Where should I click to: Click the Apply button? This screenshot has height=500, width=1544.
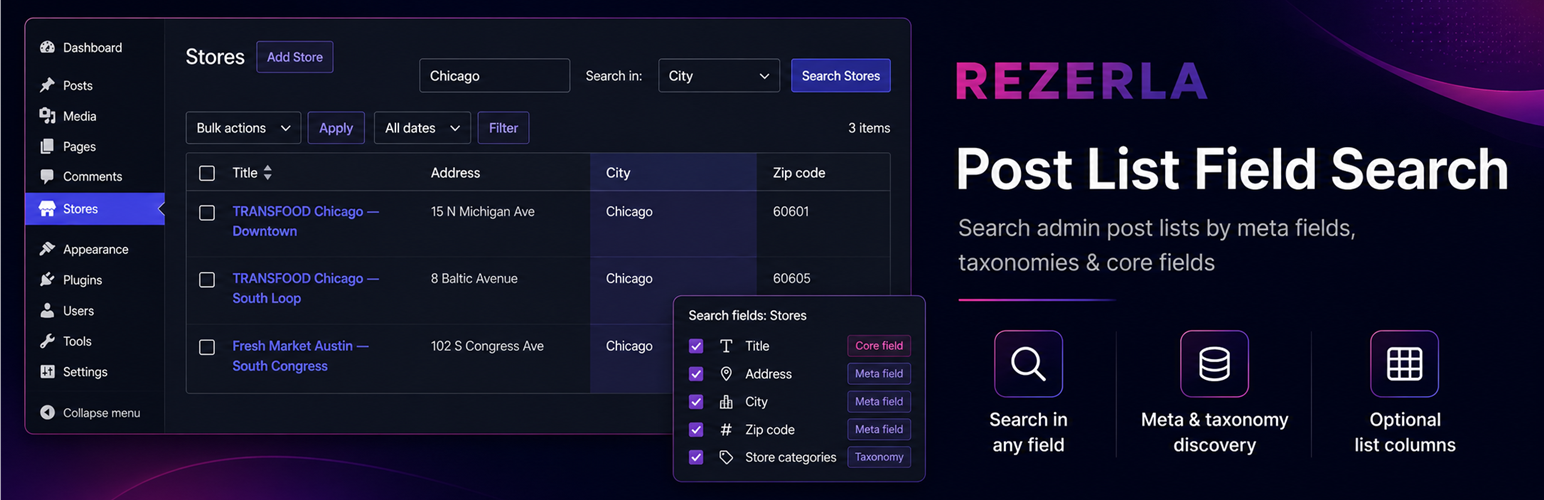[x=336, y=128]
